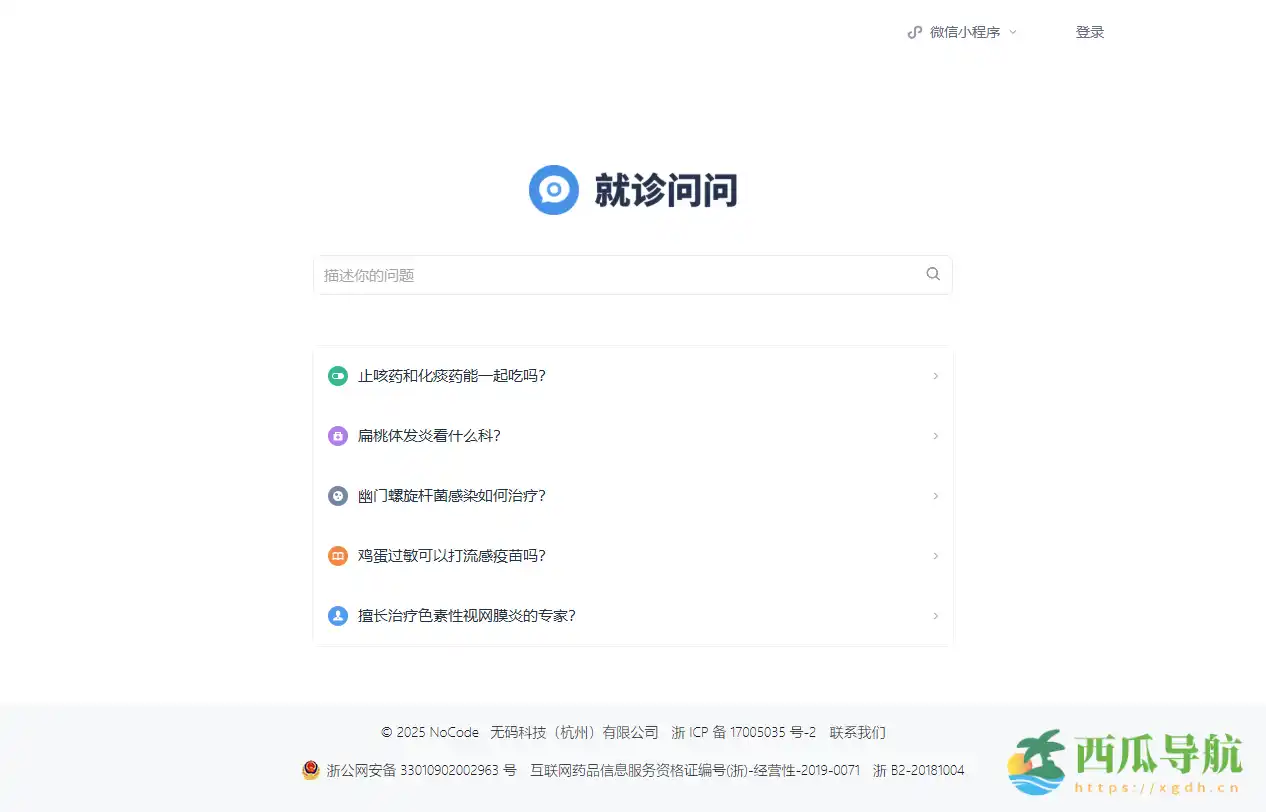The height and width of the screenshot is (812, 1266).
Task: Click the 登录 login link
Action: coord(1090,31)
